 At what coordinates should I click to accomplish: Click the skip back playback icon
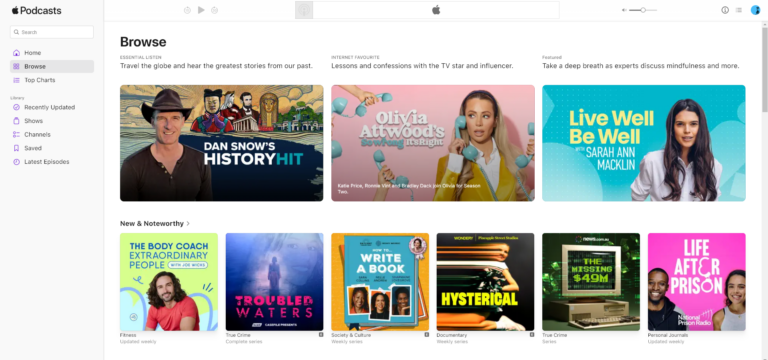(x=187, y=10)
